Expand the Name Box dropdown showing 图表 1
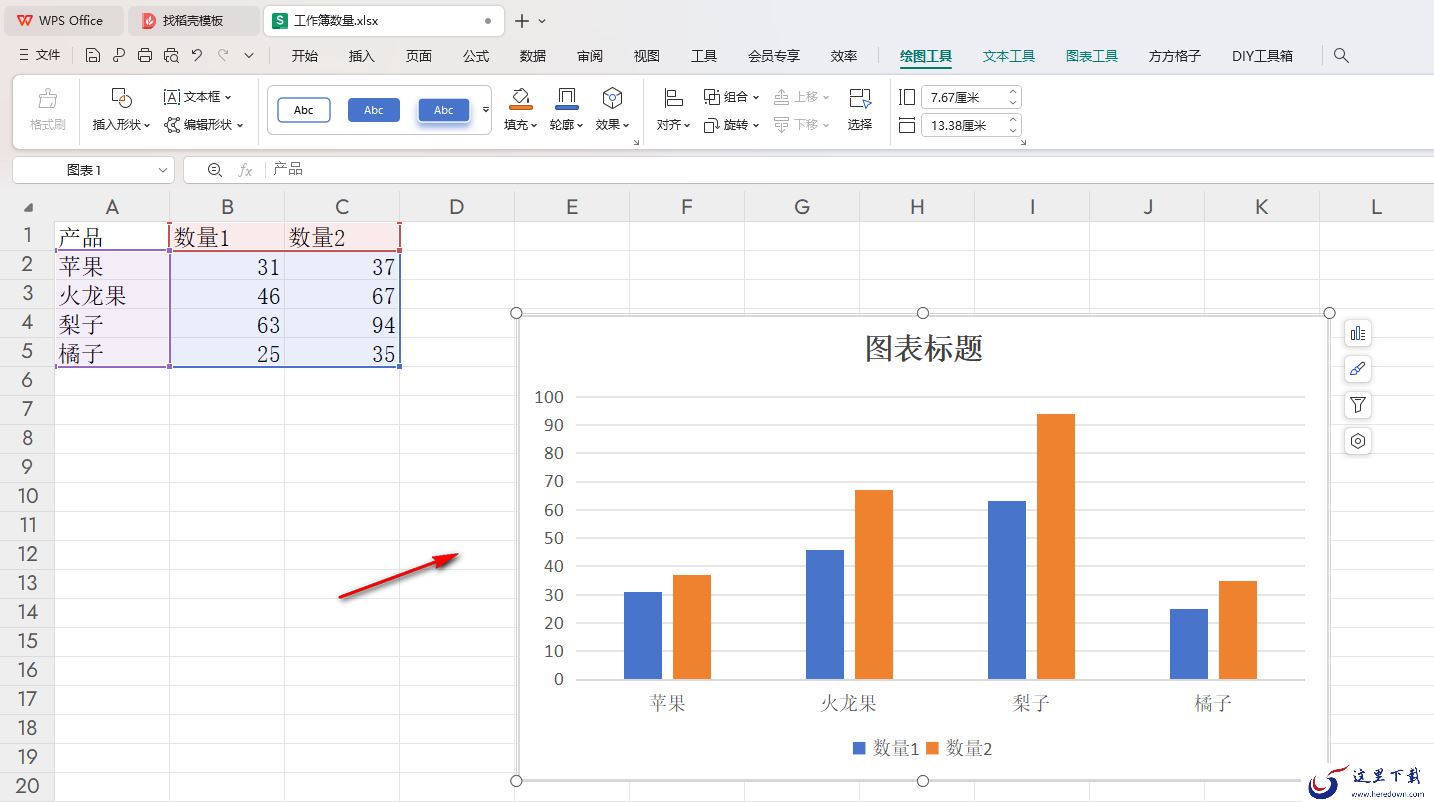The image size is (1434, 802). pos(163,171)
